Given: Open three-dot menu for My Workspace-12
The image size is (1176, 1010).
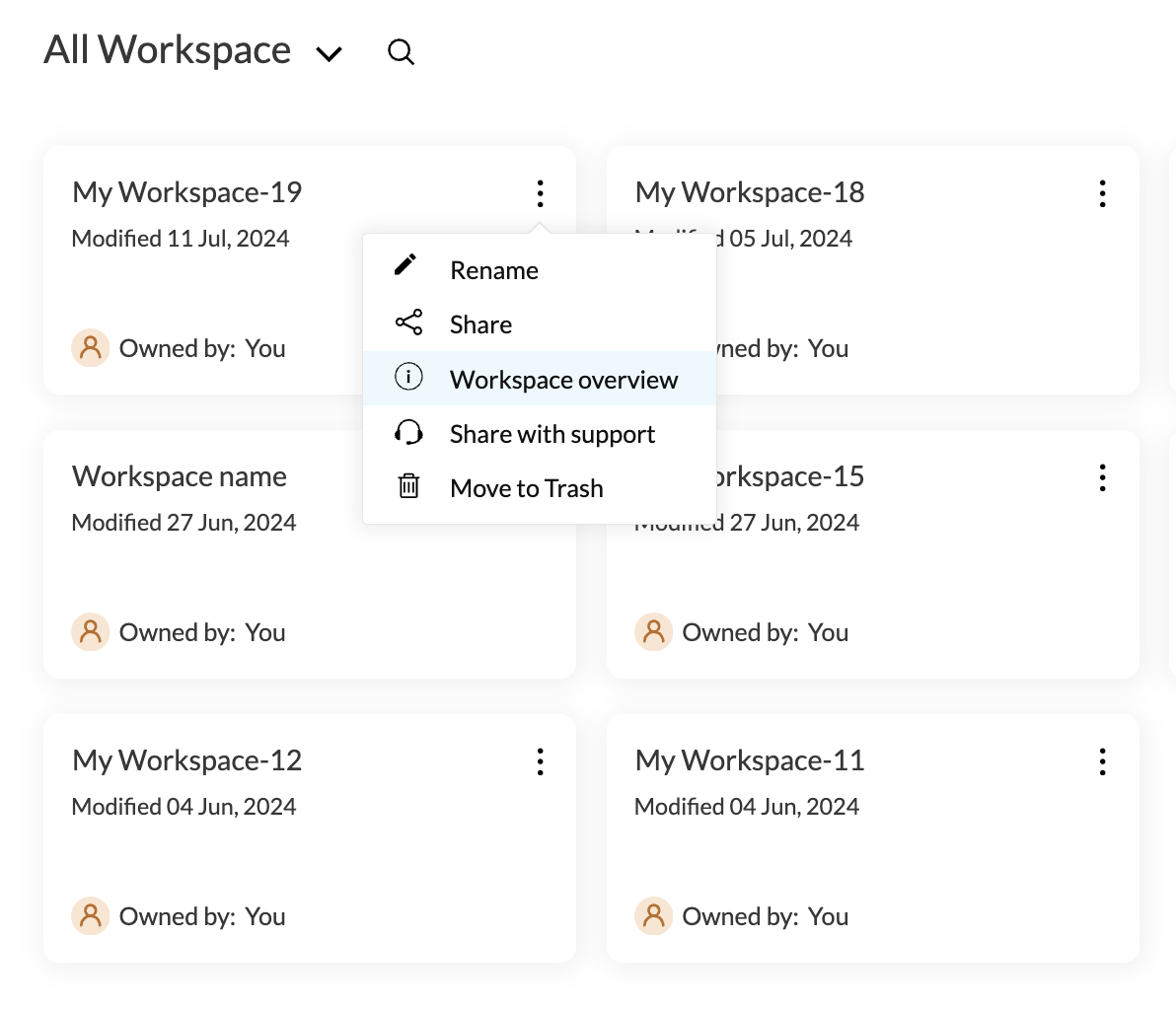Looking at the screenshot, I should click(540, 761).
